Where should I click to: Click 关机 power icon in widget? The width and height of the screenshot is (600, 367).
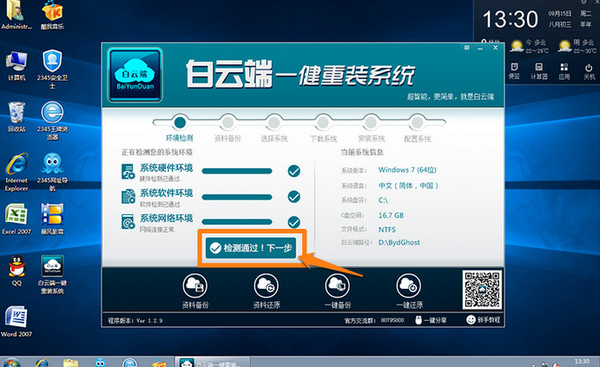coord(589,71)
